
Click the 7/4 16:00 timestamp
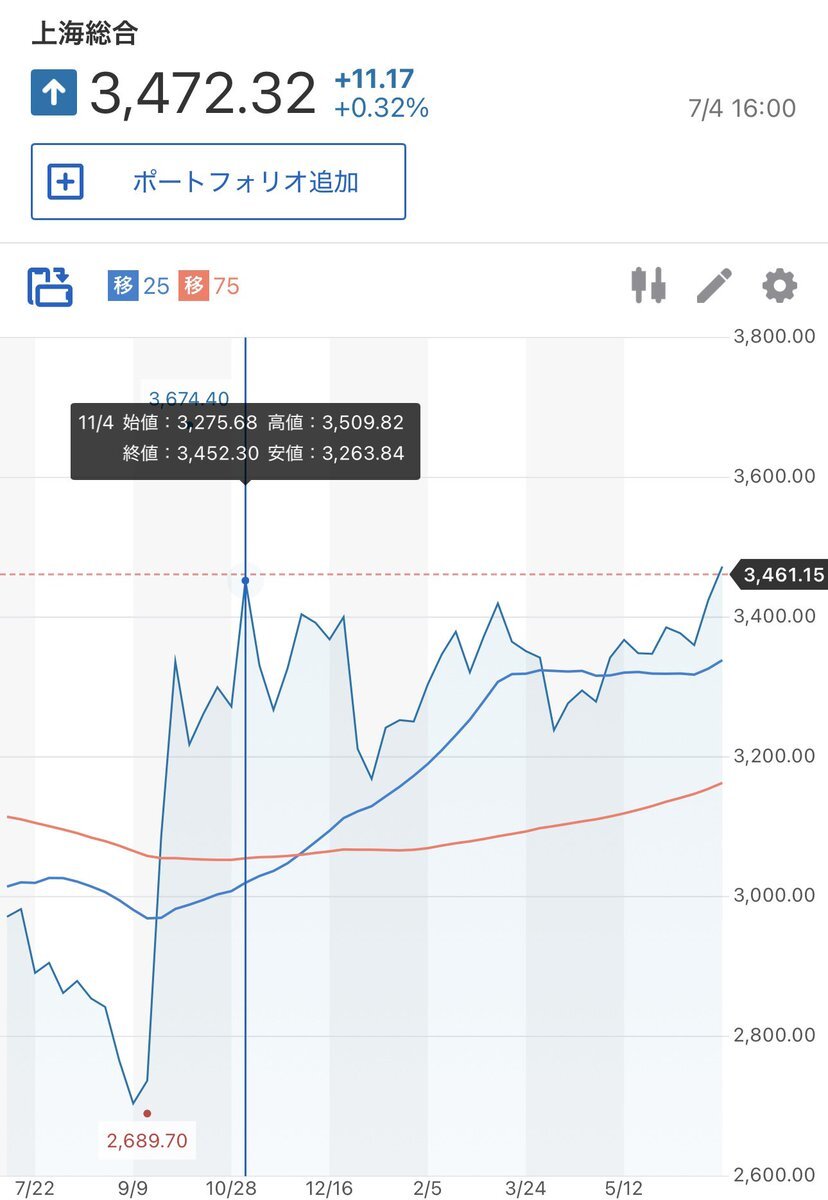[x=742, y=108]
